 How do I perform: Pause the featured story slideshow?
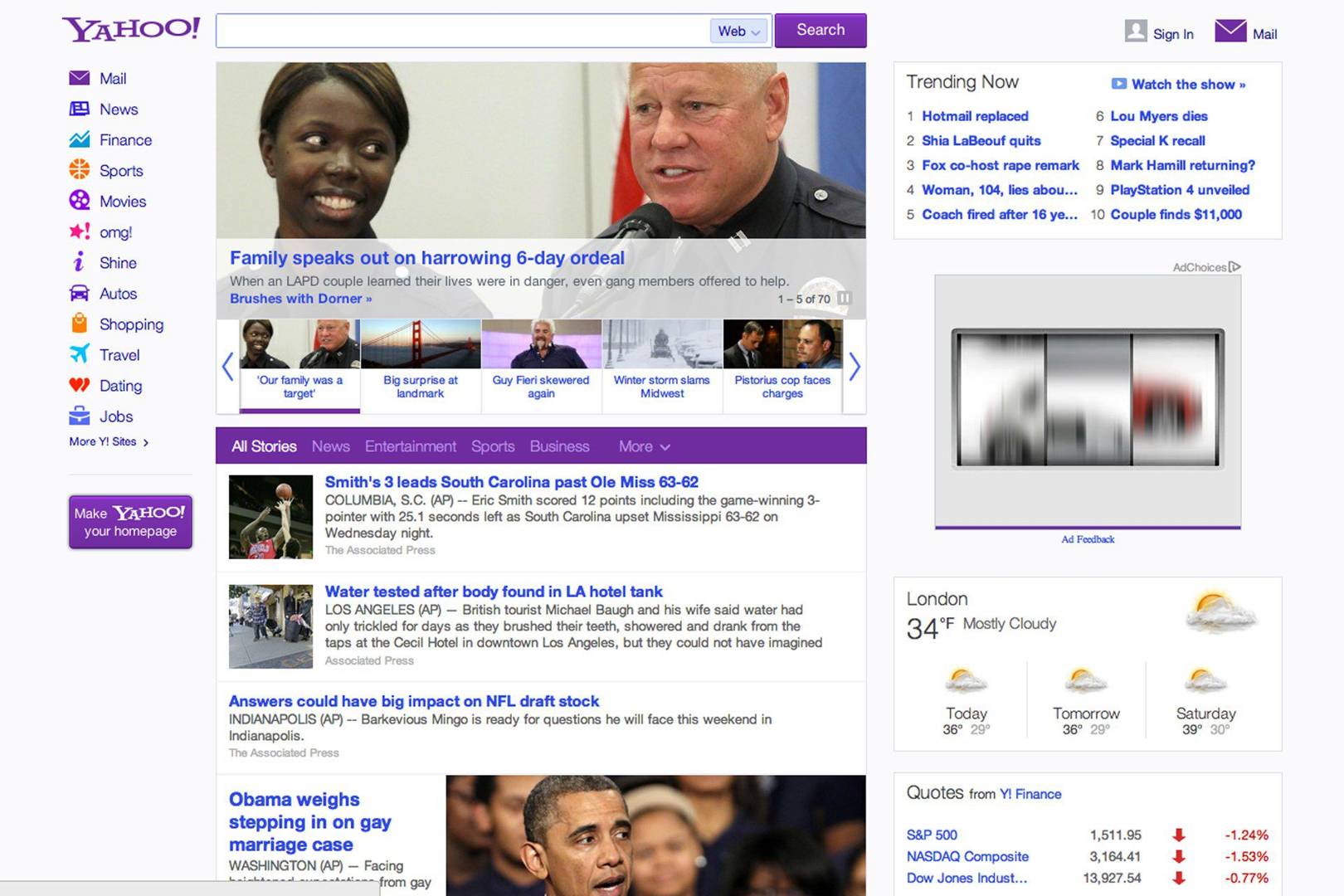tap(844, 298)
